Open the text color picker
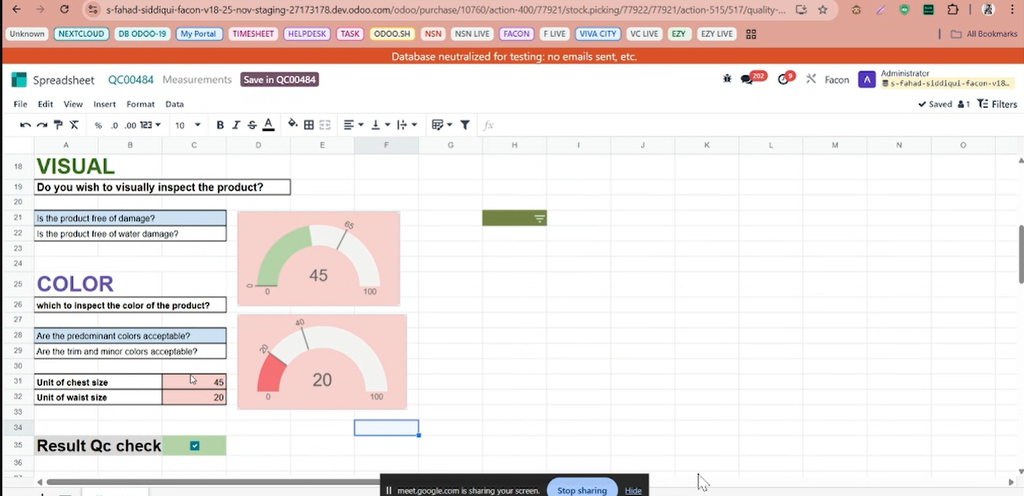 click(268, 125)
